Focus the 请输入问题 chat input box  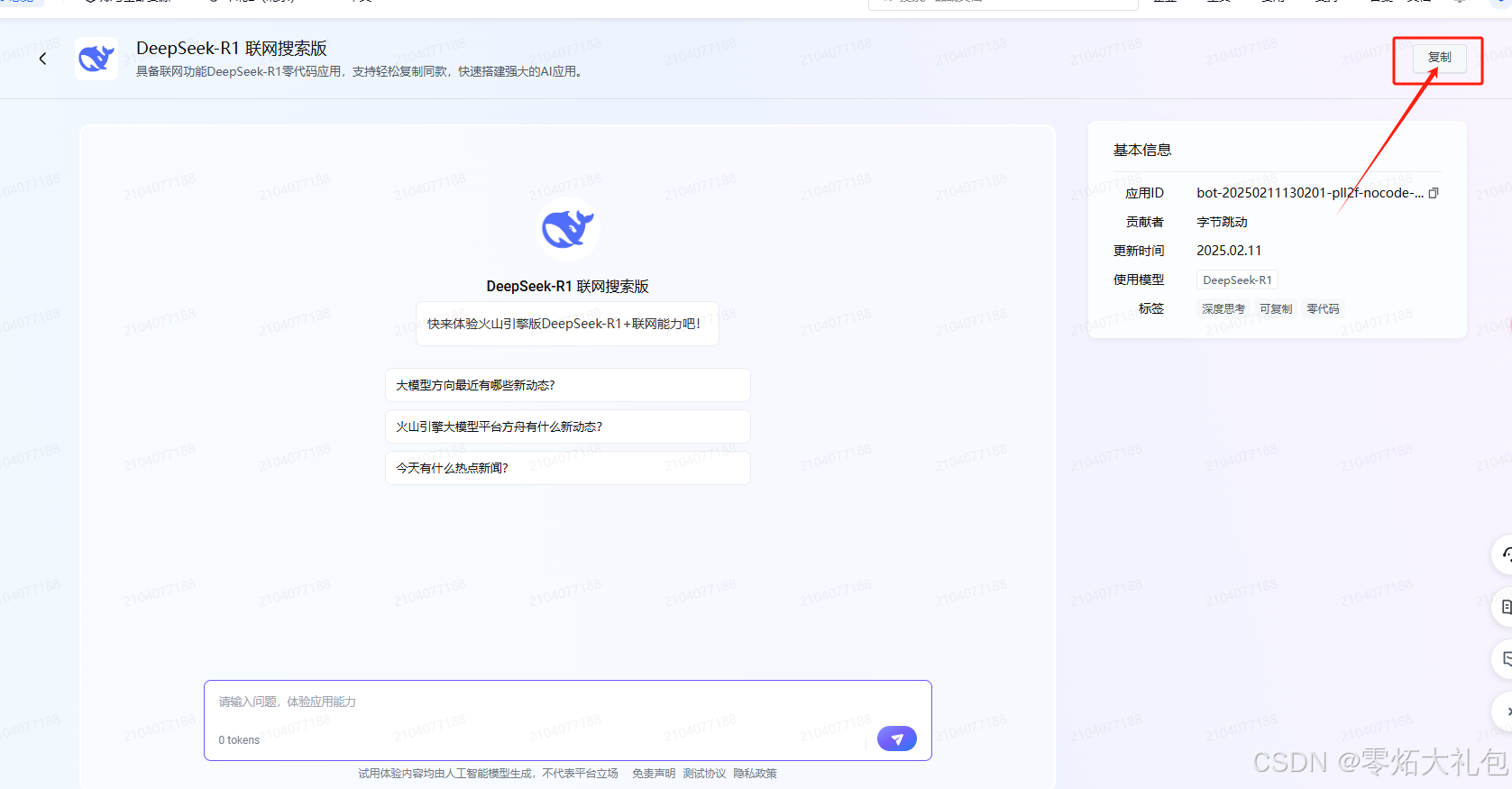(567, 720)
